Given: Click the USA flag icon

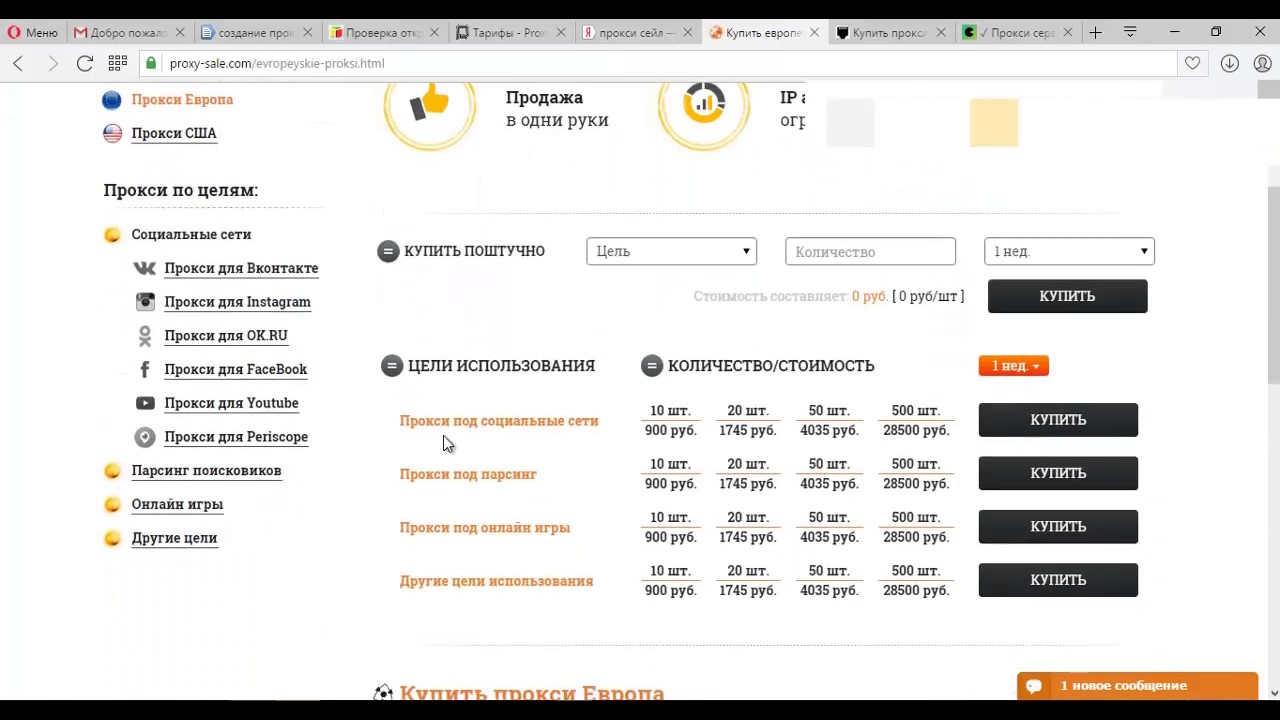Looking at the screenshot, I should pyautogui.click(x=112, y=133).
